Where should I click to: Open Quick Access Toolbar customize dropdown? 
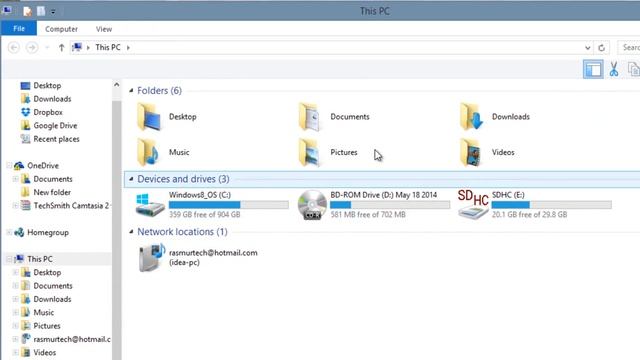[x=53, y=12]
